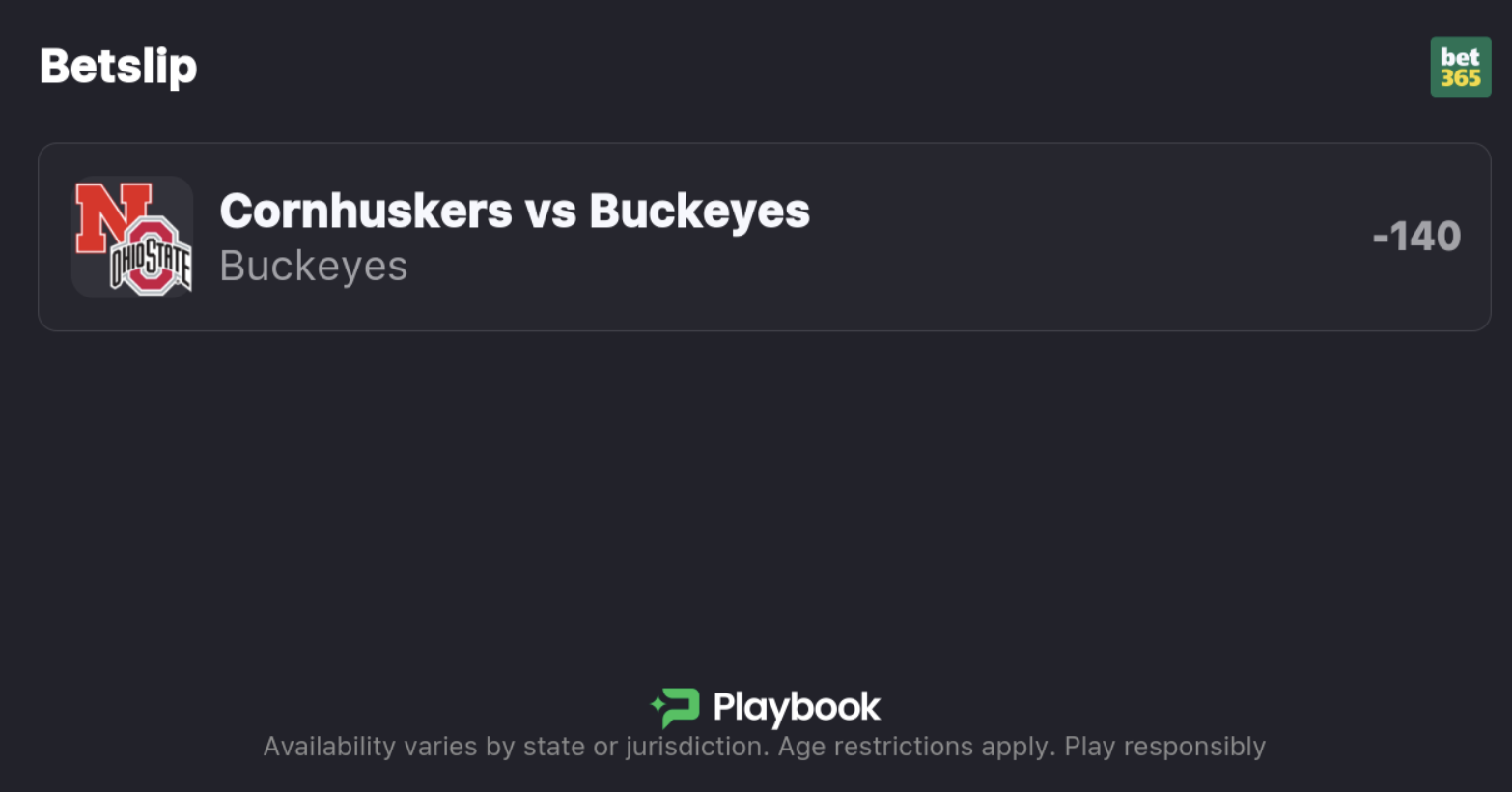The height and width of the screenshot is (792, 1512).
Task: Select the team logo thumbnail on the betslip
Action: (132, 237)
